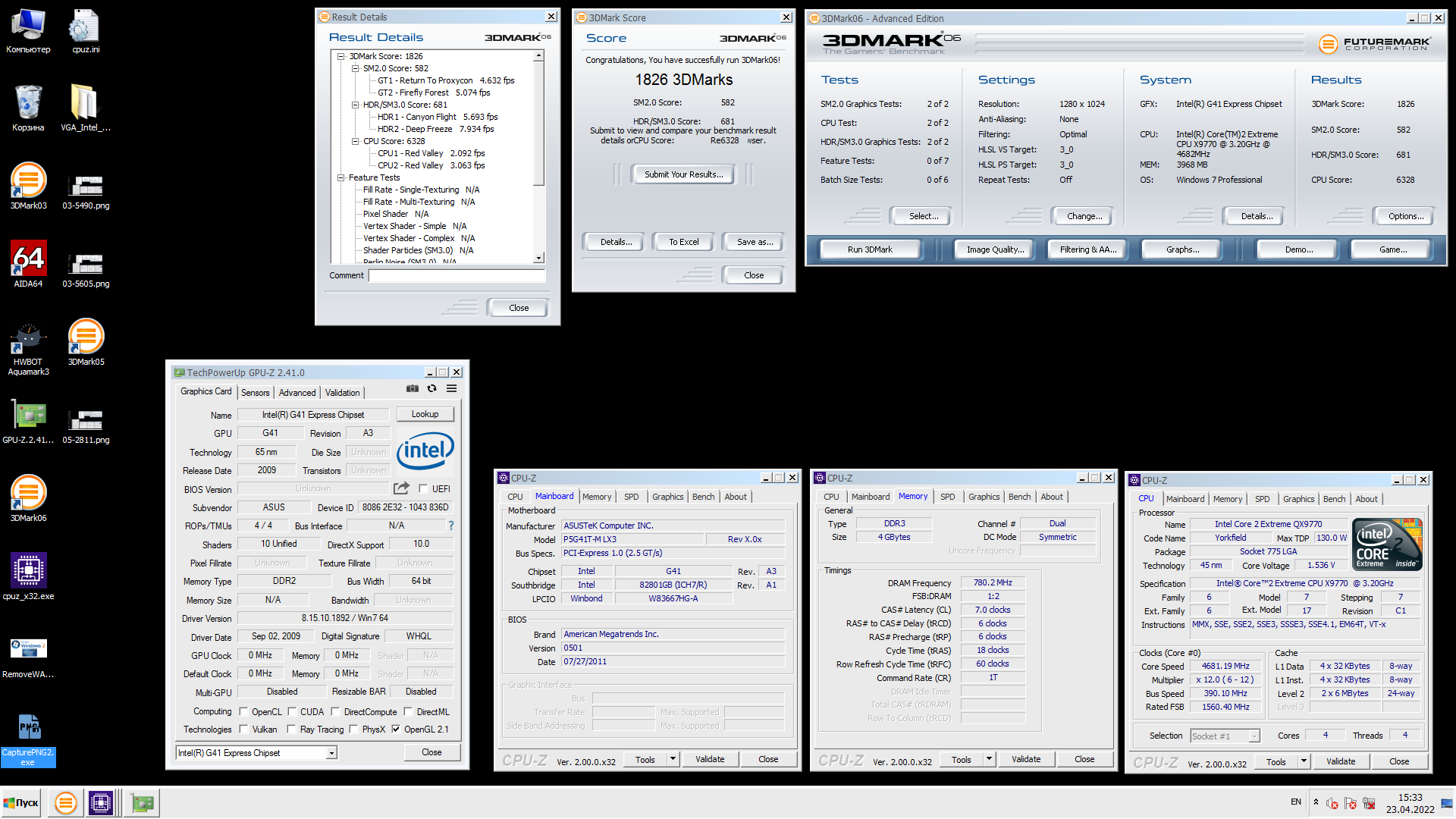Toggle the OpenCL checkbox
This screenshot has width=1456, height=819.
(243, 712)
